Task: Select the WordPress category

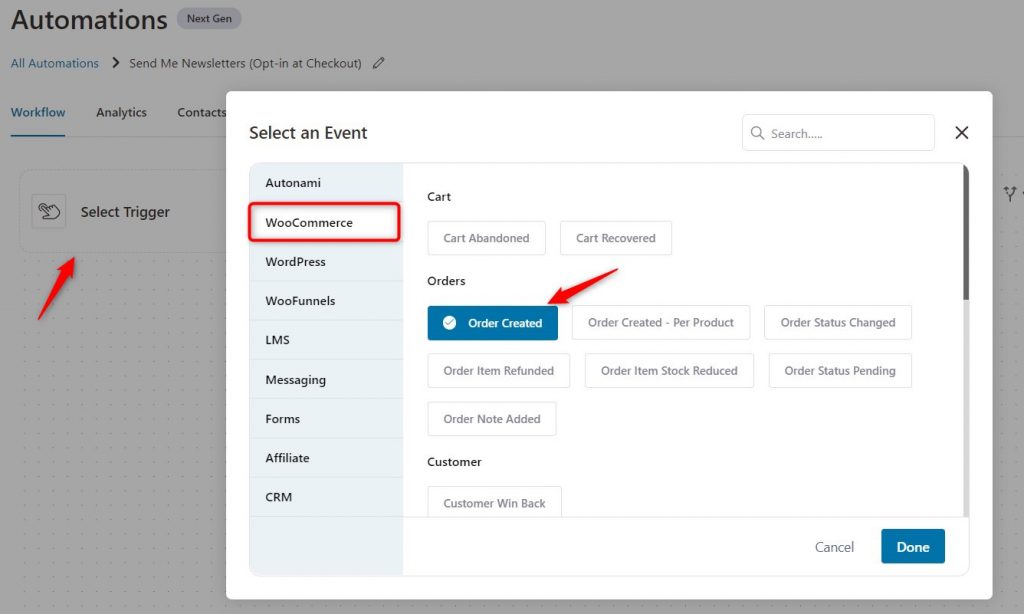Action: (x=326, y=262)
